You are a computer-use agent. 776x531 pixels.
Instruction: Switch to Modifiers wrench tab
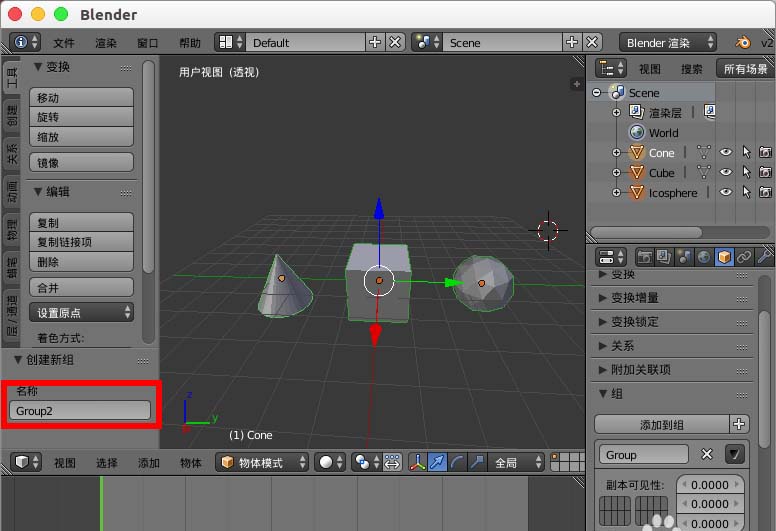click(763, 257)
